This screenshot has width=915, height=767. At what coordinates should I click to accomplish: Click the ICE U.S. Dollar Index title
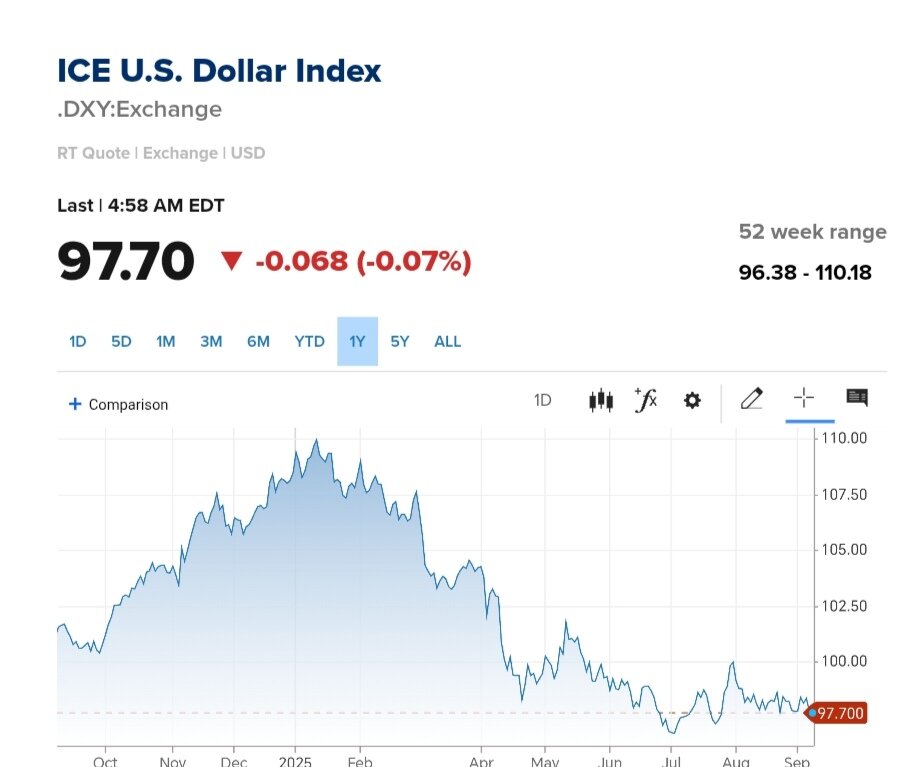(219, 72)
